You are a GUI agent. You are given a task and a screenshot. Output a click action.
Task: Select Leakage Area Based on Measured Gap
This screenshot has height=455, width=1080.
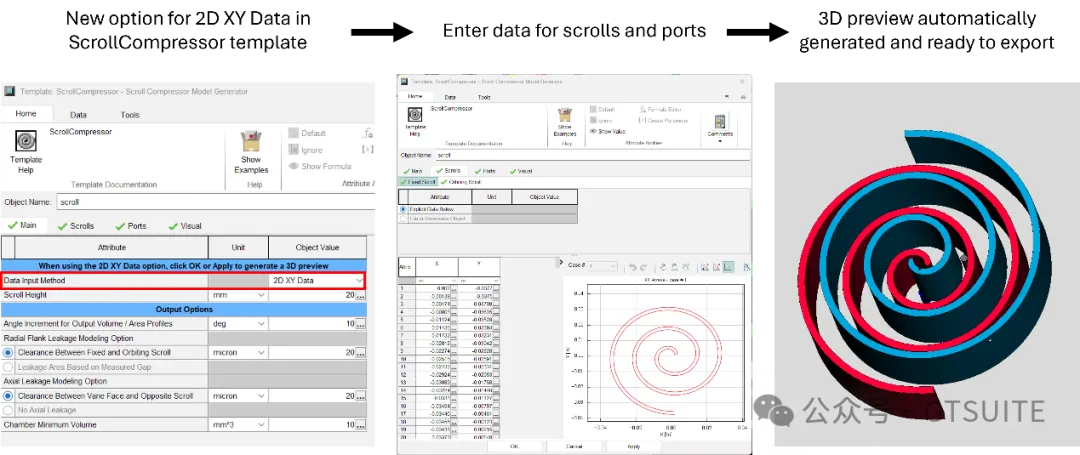tap(8, 367)
